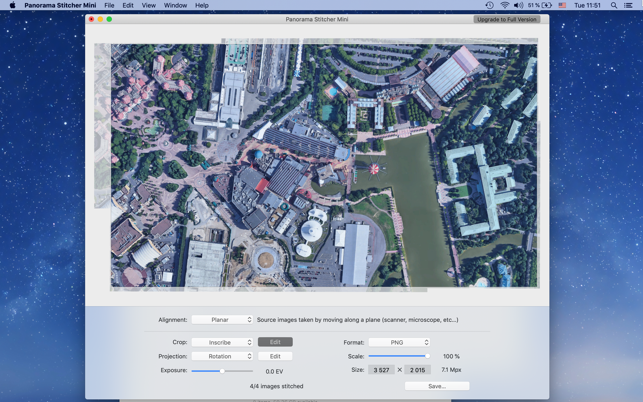The width and height of the screenshot is (643, 402).
Task: Open the Format dropdown set to PNG
Action: pyautogui.click(x=399, y=342)
